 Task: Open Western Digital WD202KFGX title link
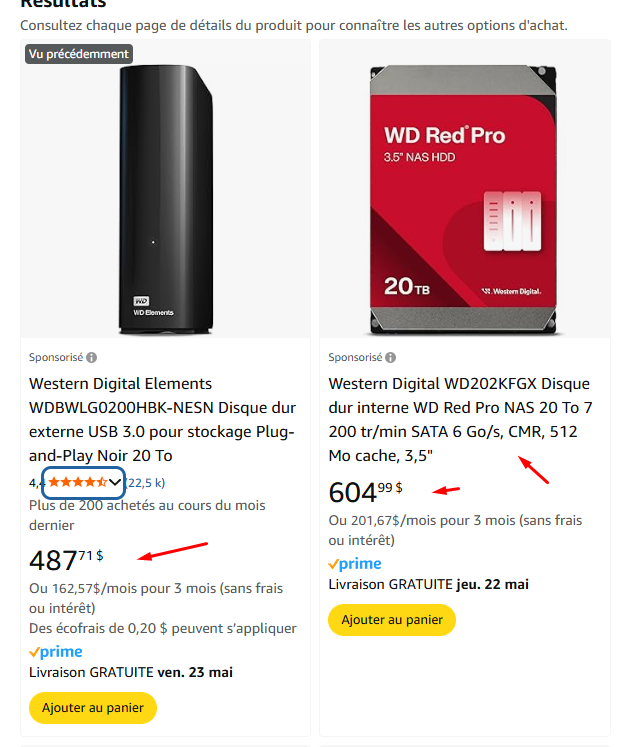coord(460,420)
